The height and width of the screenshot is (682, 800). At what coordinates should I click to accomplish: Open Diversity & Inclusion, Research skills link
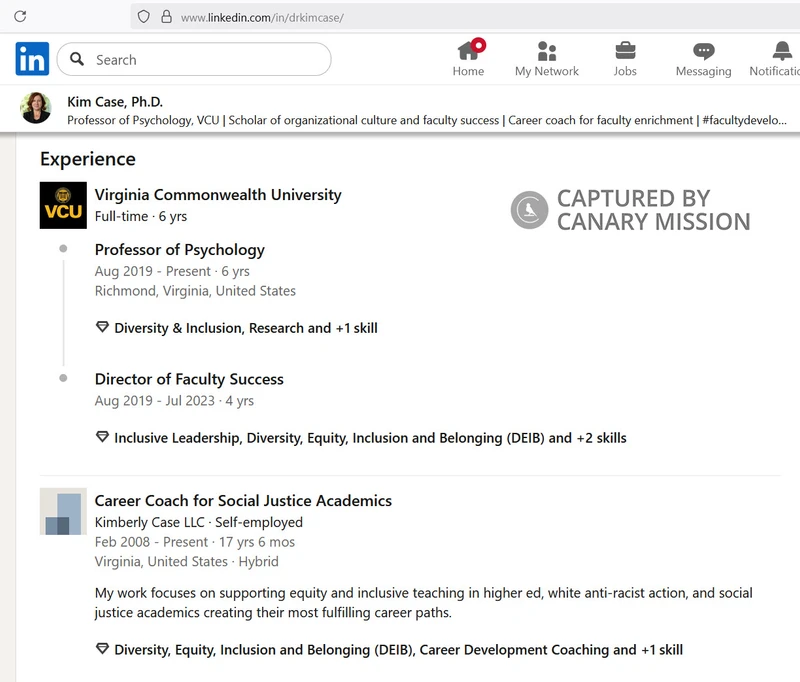(246, 328)
